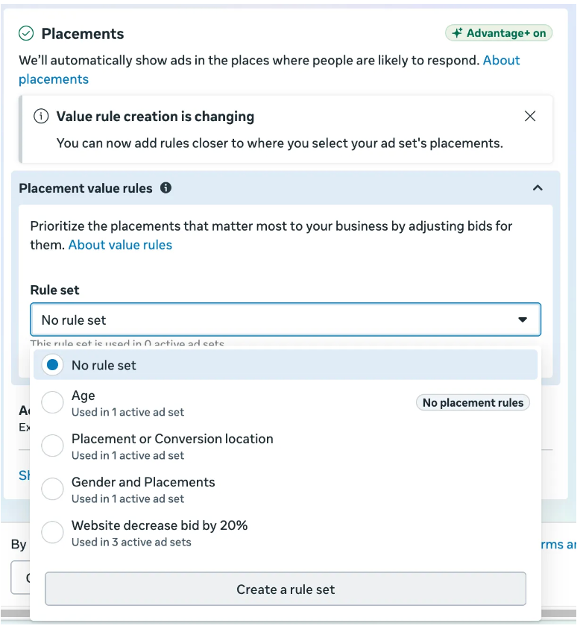Image resolution: width=584 pixels, height=630 pixels.
Task: Select Gender and Placements radio option
Action: (x=53, y=490)
